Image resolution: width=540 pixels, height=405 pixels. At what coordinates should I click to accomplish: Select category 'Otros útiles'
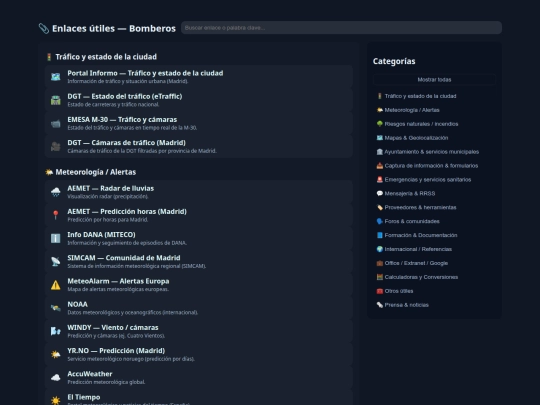[434, 291]
